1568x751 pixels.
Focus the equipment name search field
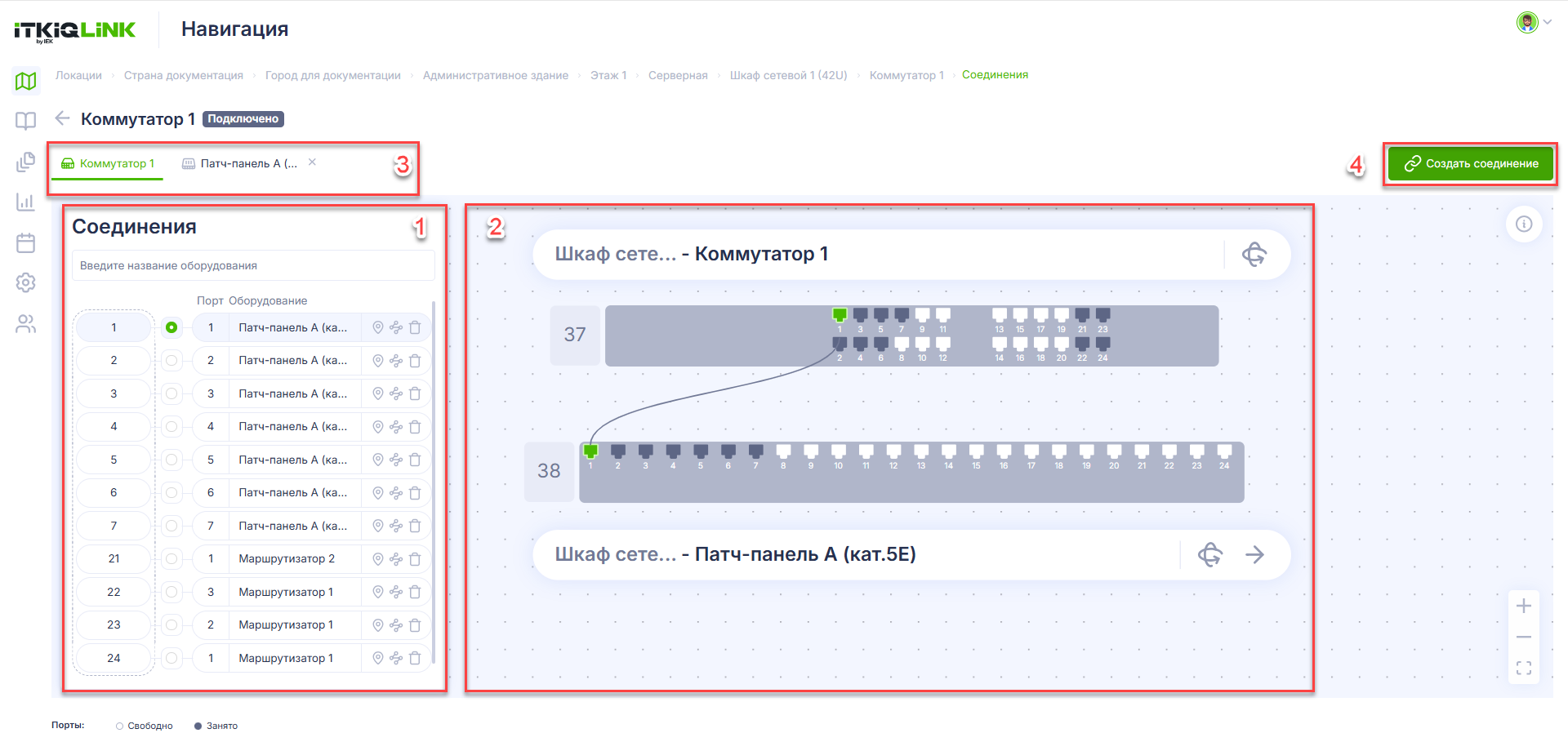click(253, 266)
